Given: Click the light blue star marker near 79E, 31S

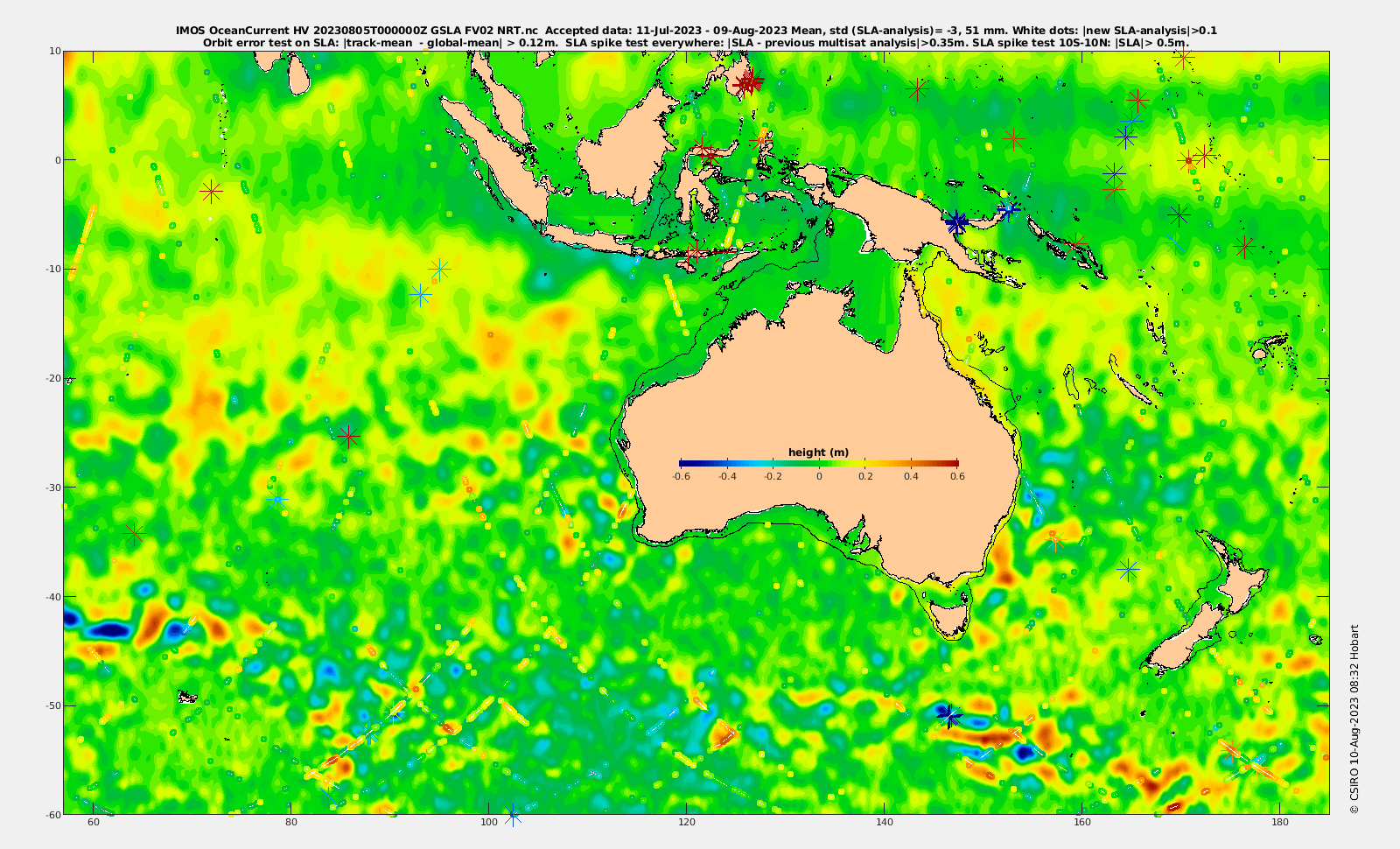Looking at the screenshot, I should (x=277, y=500).
